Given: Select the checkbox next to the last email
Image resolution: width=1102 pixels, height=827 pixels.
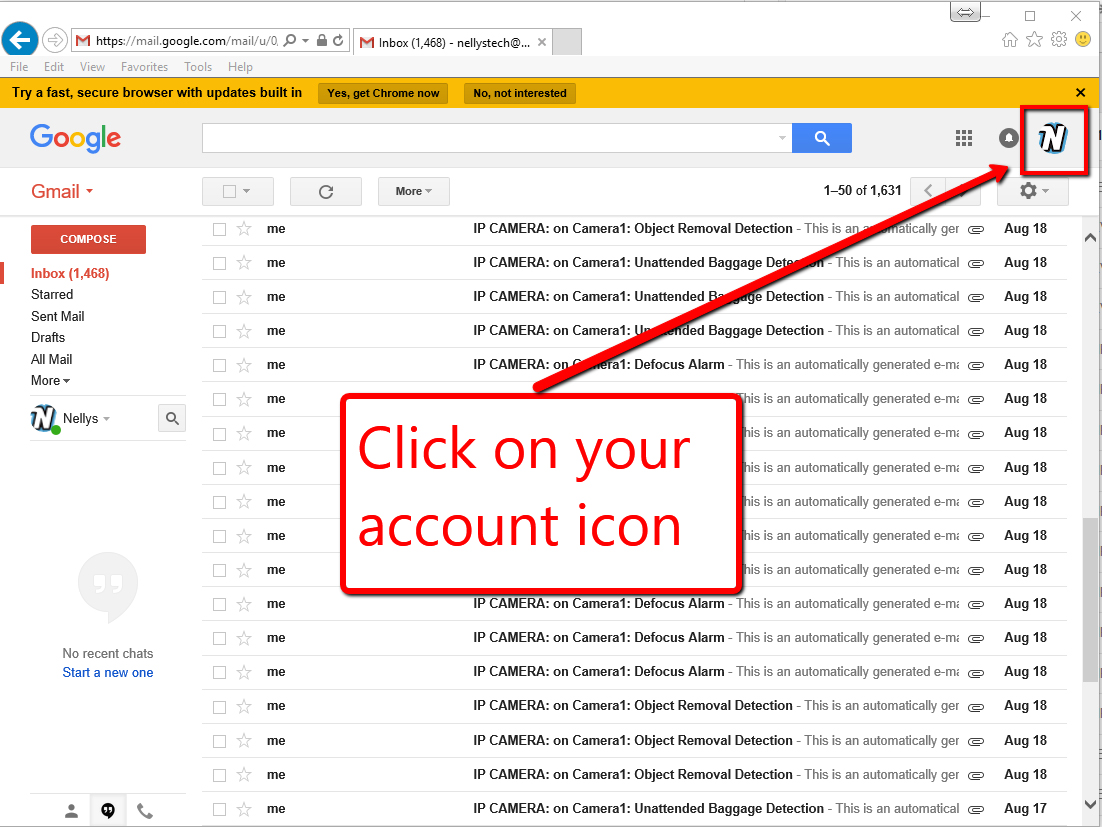Looking at the screenshot, I should click(x=219, y=808).
